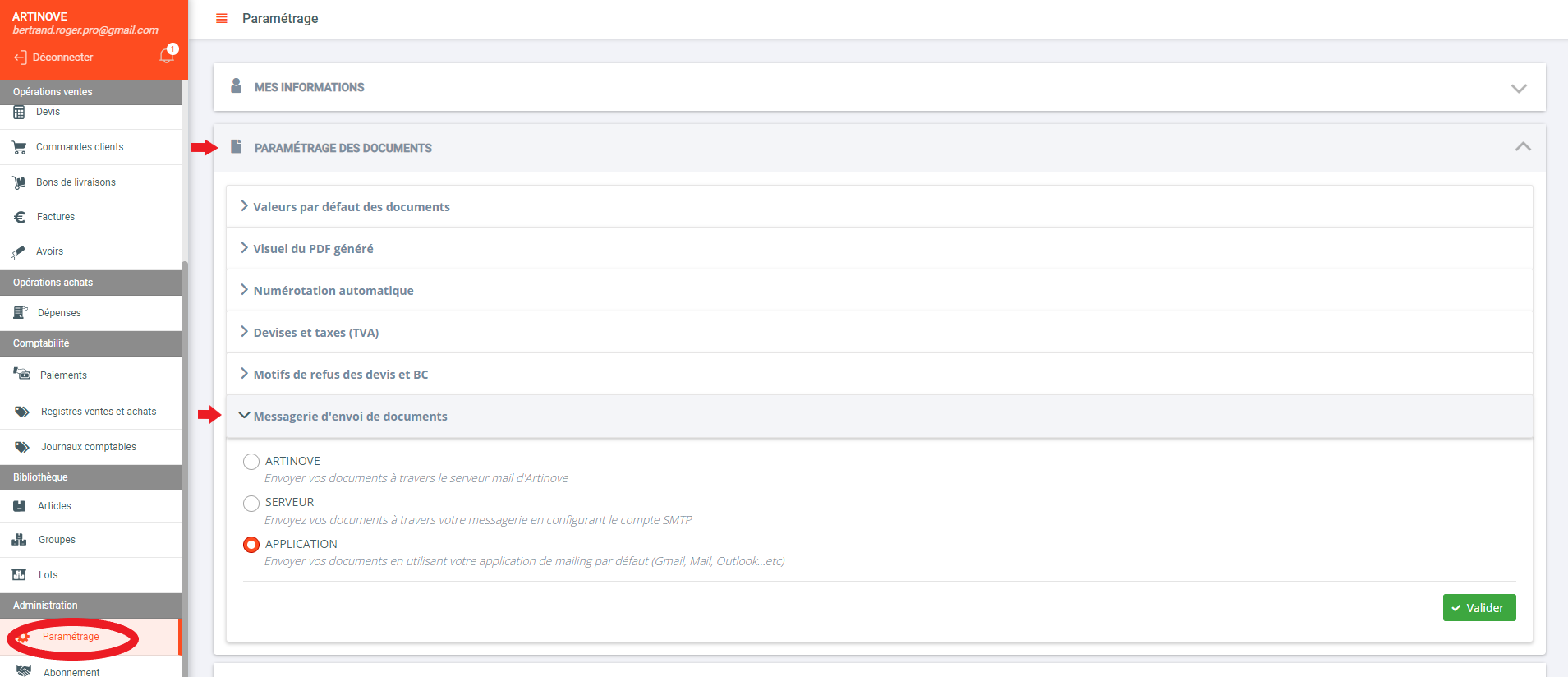This screenshot has width=1568, height=677.
Task: Click the Groupes icon in sidebar
Action: point(20,540)
